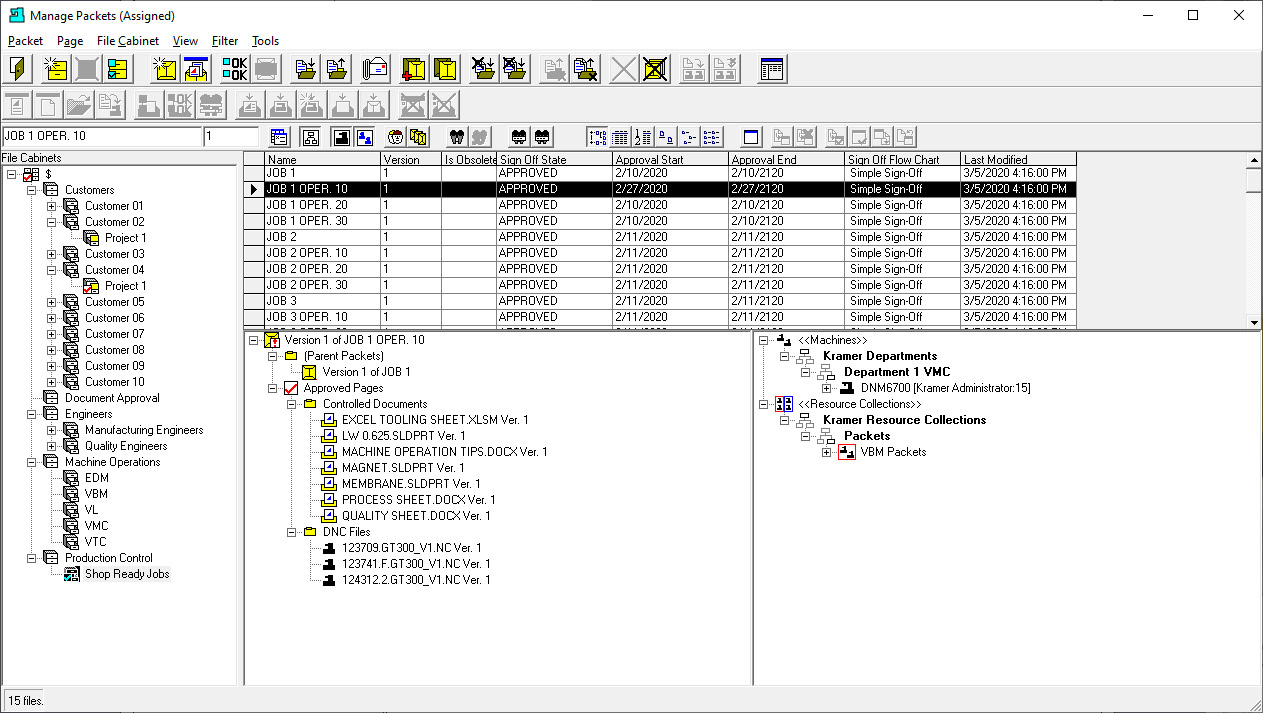Click the packet list scrollbar up arrow
Screen dimensions: 1263x713
pos(1254,160)
